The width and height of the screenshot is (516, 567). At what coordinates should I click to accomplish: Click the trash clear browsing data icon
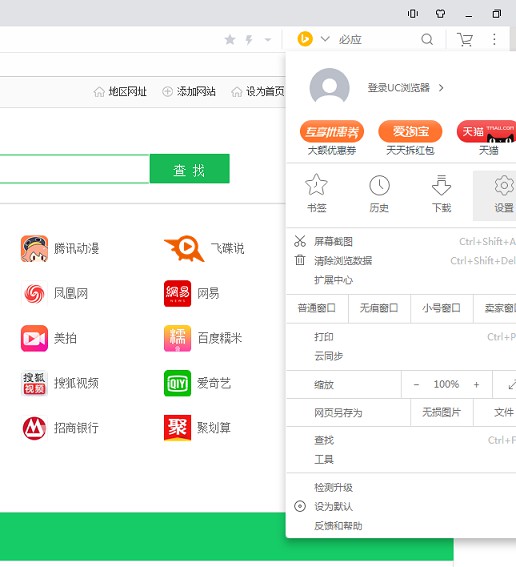(300, 260)
